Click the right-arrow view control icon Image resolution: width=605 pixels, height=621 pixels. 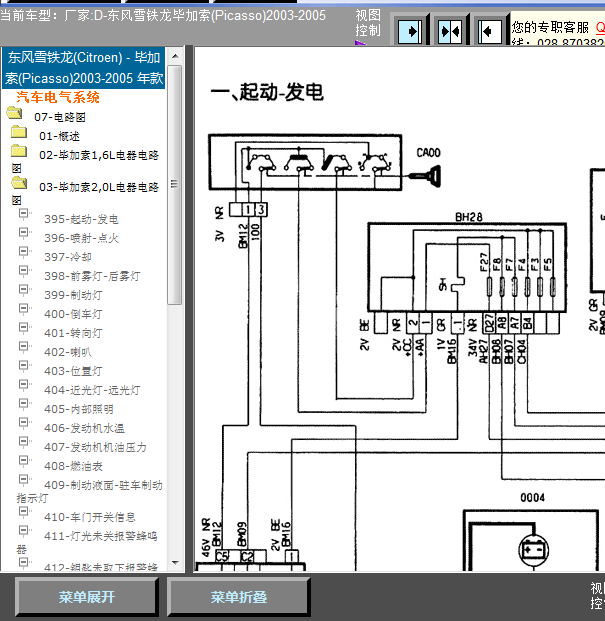pyautogui.click(x=410, y=31)
